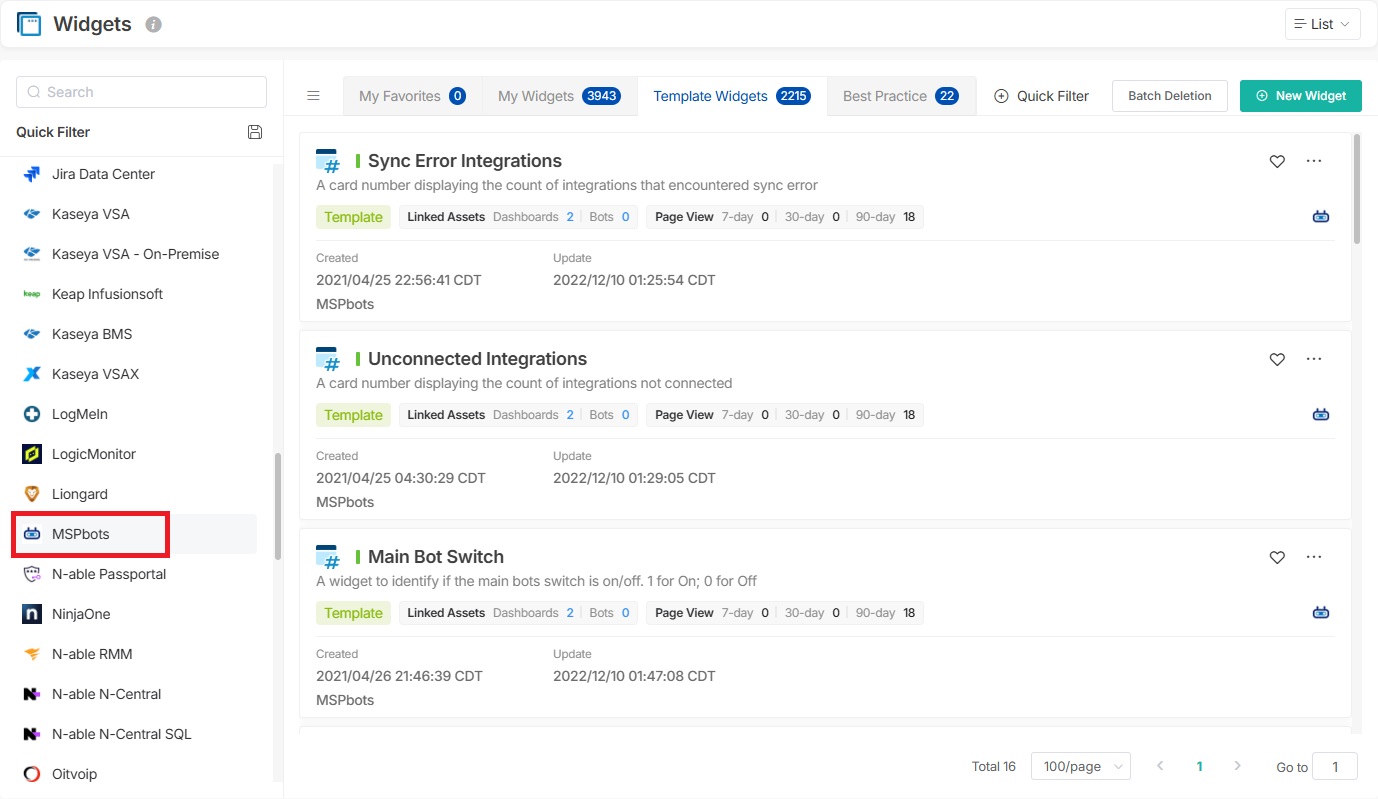
Task: Click the sidebar Search input field
Action: click(141, 92)
